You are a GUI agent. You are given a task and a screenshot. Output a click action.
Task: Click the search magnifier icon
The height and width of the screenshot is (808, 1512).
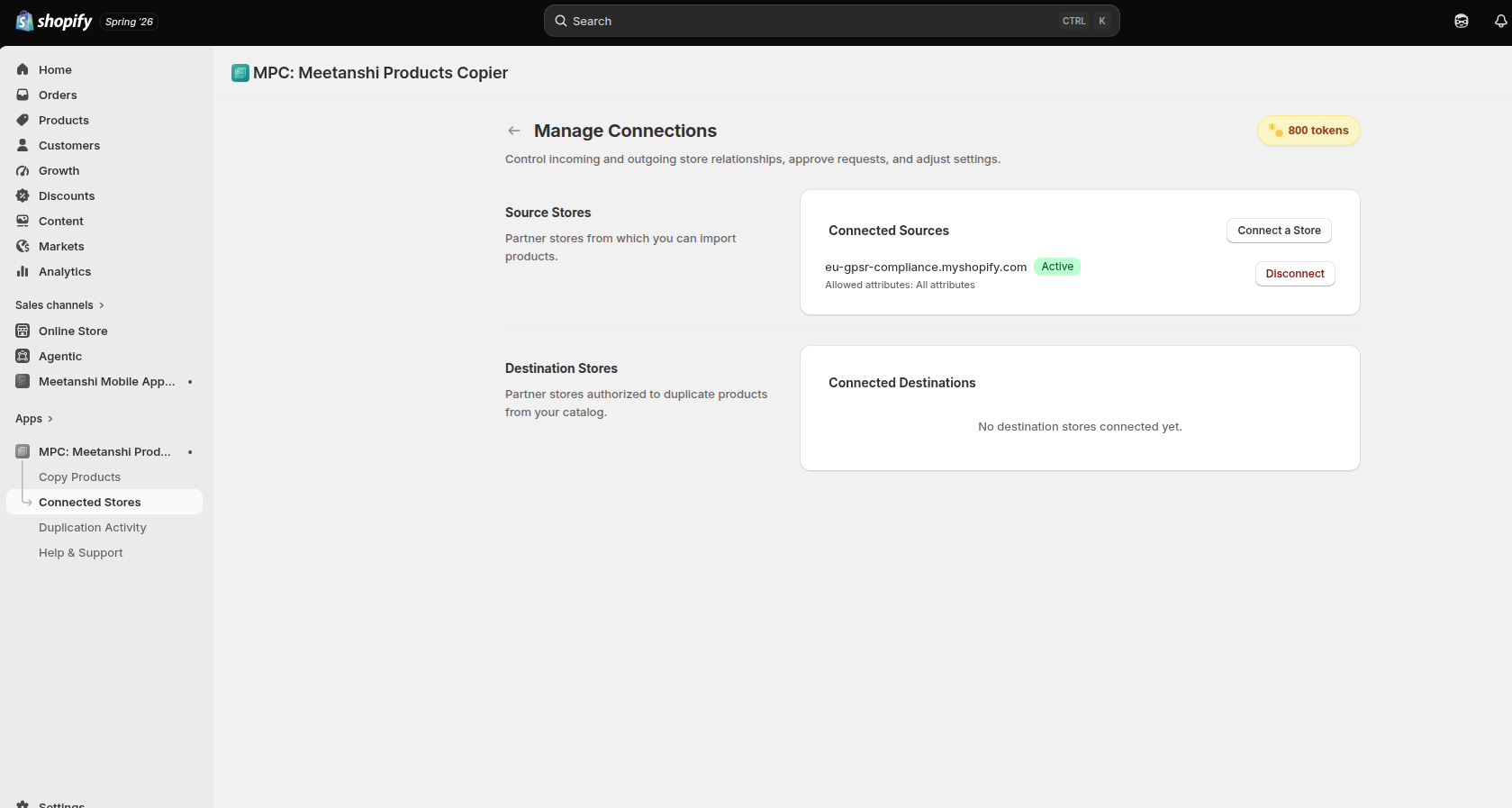[561, 21]
